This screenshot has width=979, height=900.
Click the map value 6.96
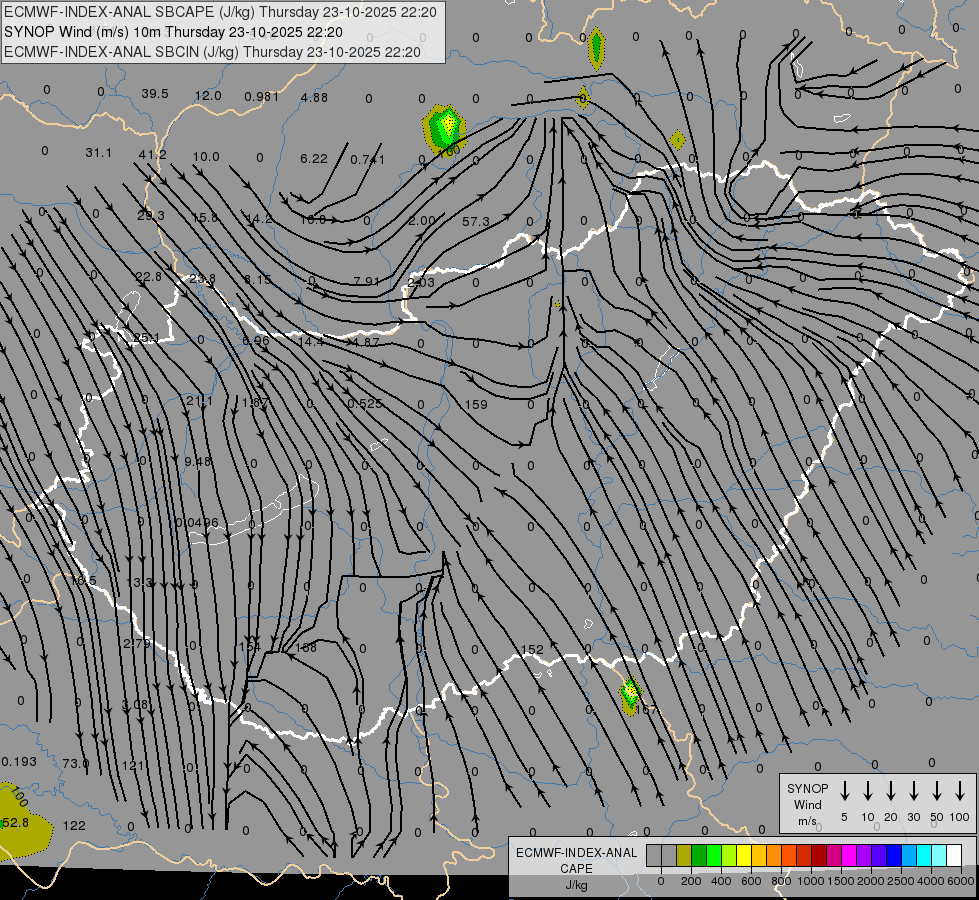(256, 340)
